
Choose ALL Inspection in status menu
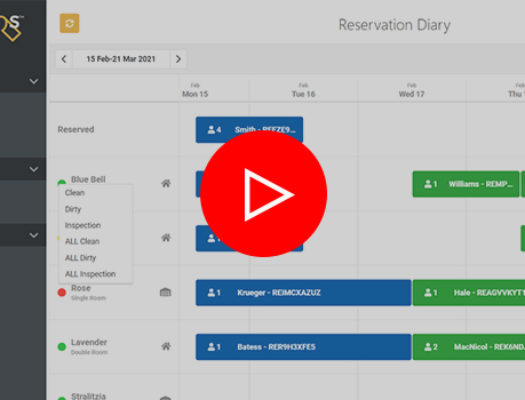pyautogui.click(x=90, y=274)
